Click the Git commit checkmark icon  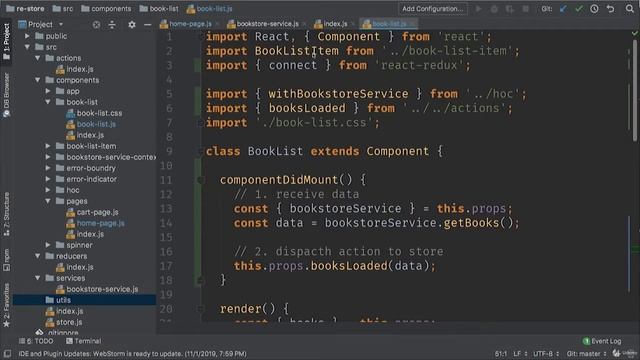coord(579,9)
